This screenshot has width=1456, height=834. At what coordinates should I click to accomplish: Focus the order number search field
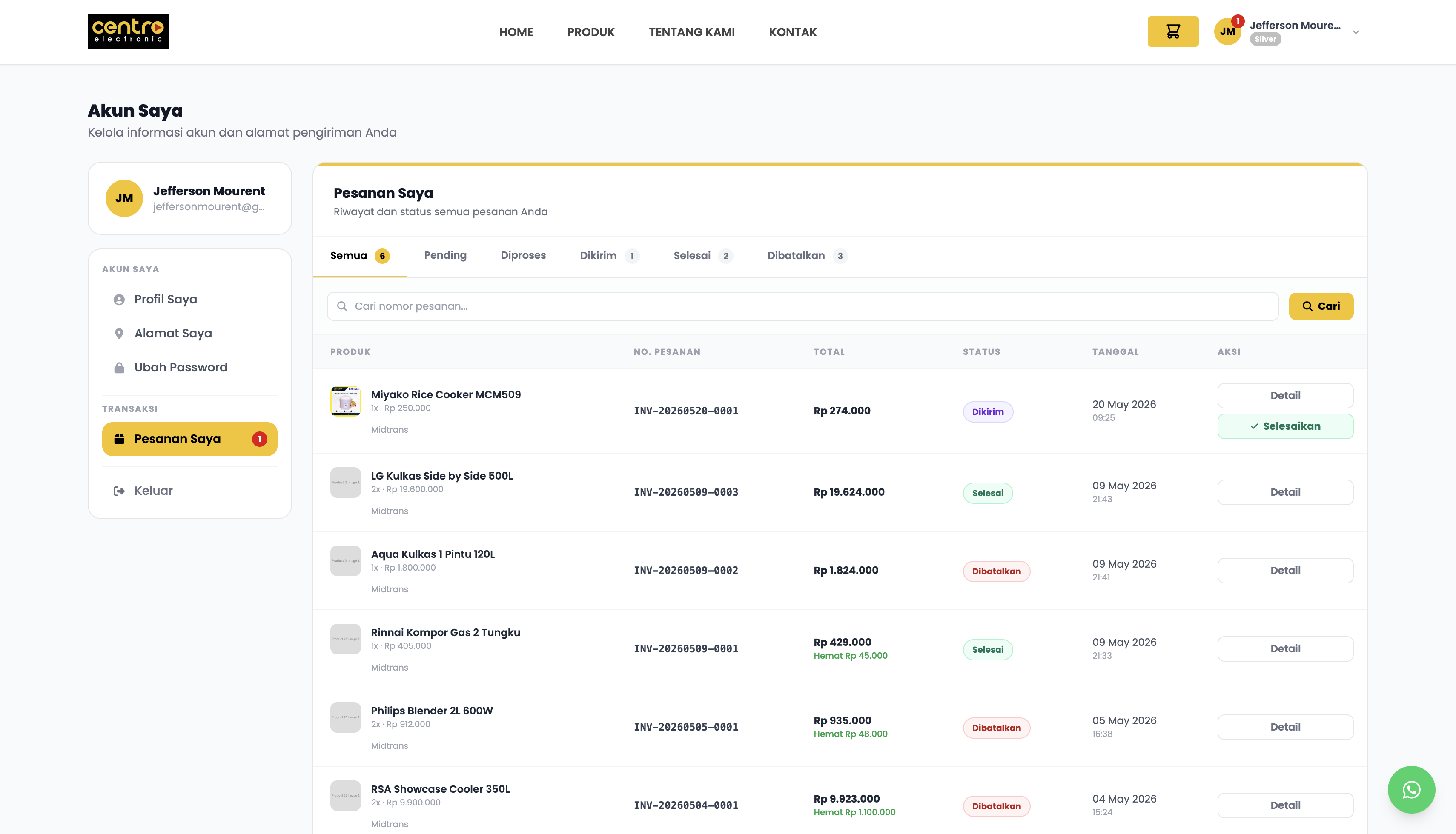[x=802, y=306]
